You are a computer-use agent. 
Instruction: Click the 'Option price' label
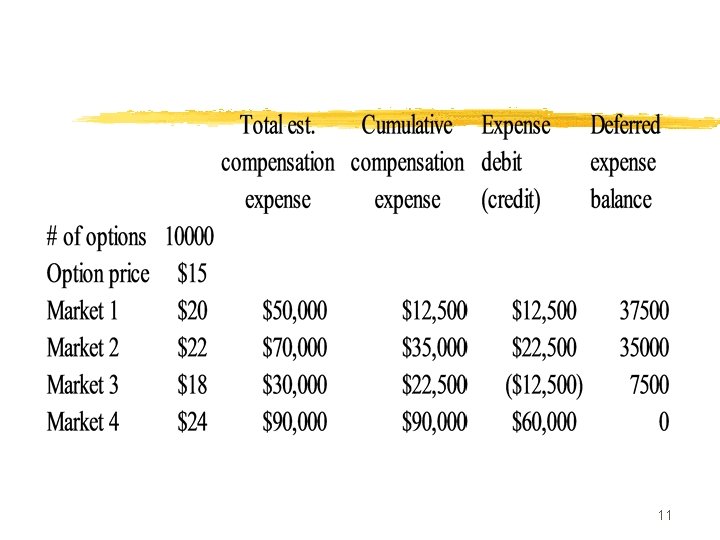pos(98,275)
